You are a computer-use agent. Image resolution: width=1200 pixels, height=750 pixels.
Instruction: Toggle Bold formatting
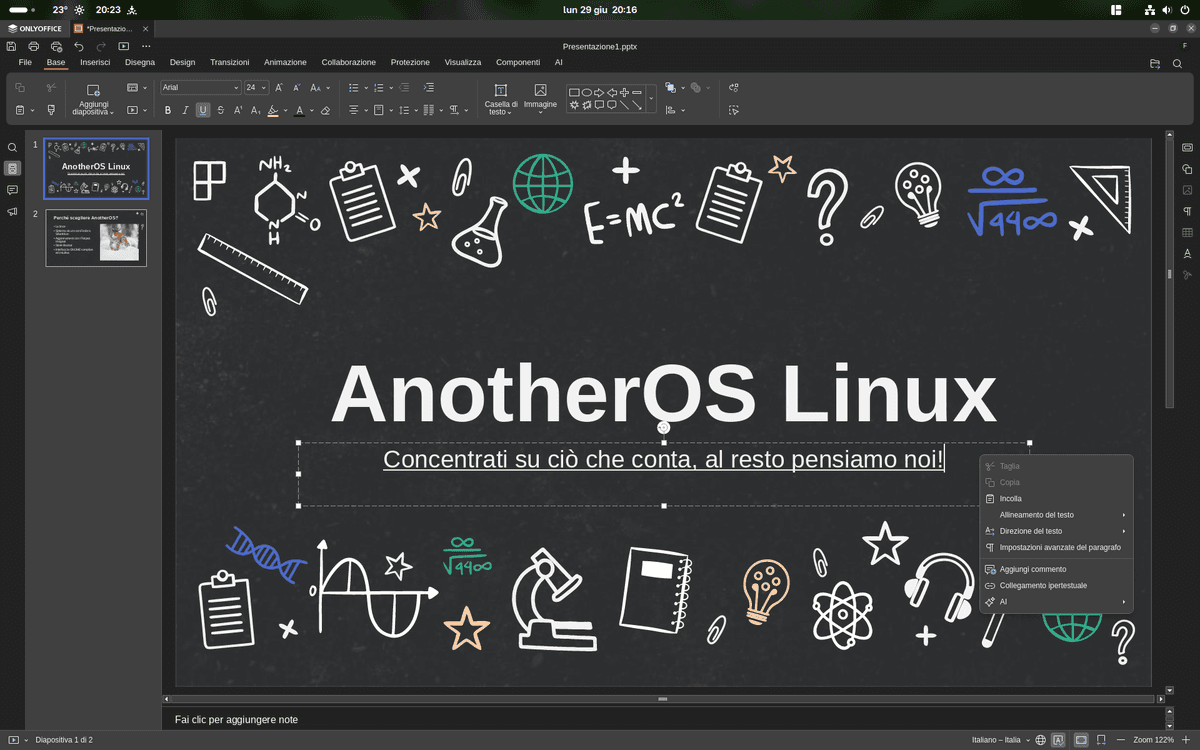(168, 110)
